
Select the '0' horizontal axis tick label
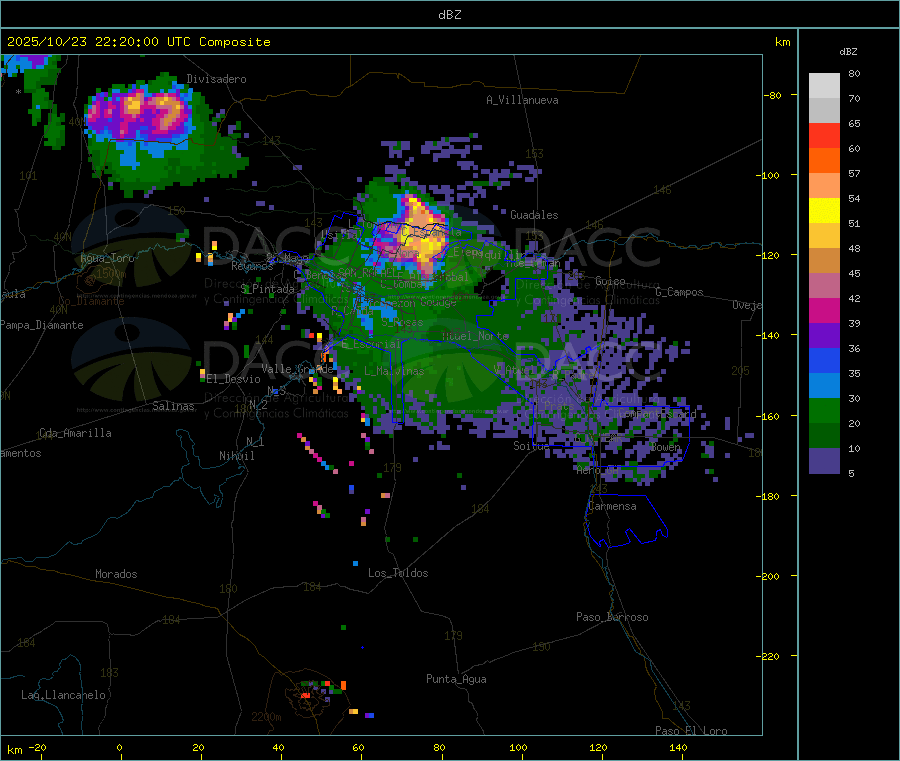(x=119, y=747)
